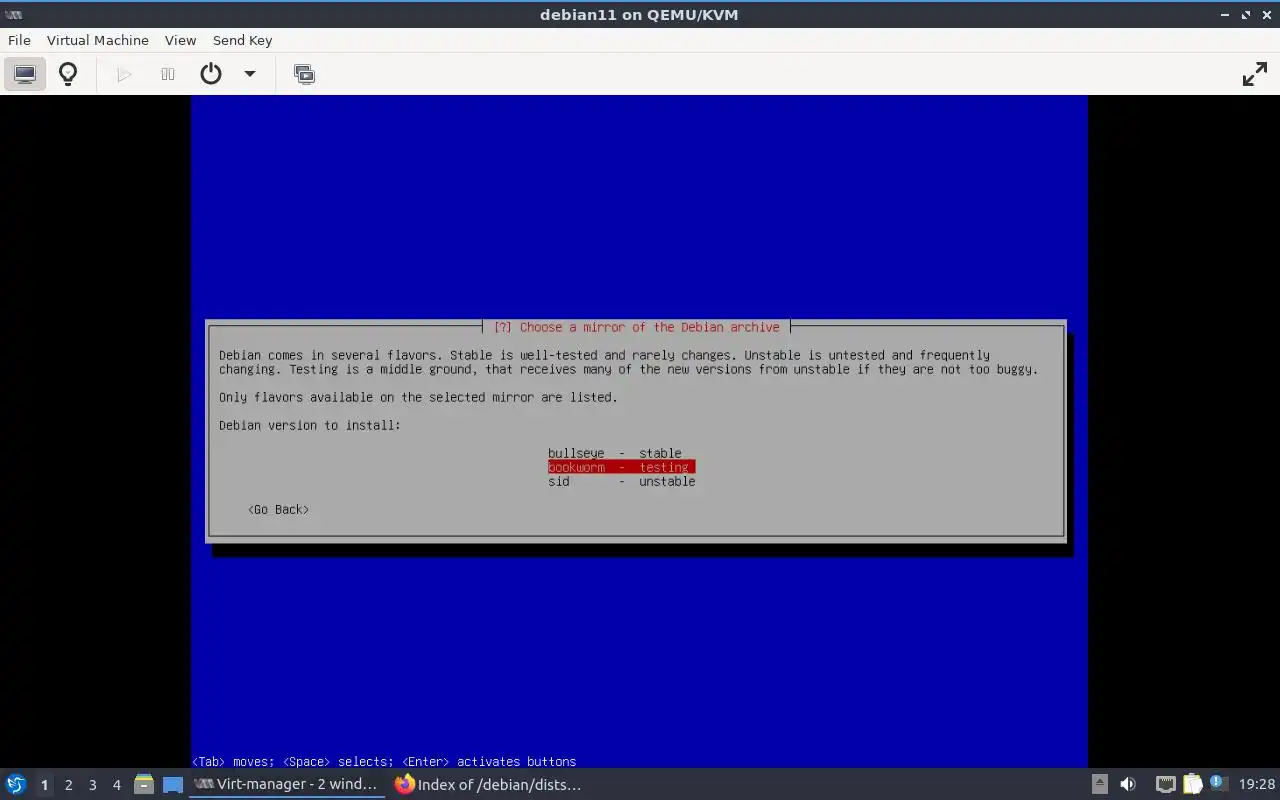
Task: Switch to desktop 2
Action: (68, 785)
